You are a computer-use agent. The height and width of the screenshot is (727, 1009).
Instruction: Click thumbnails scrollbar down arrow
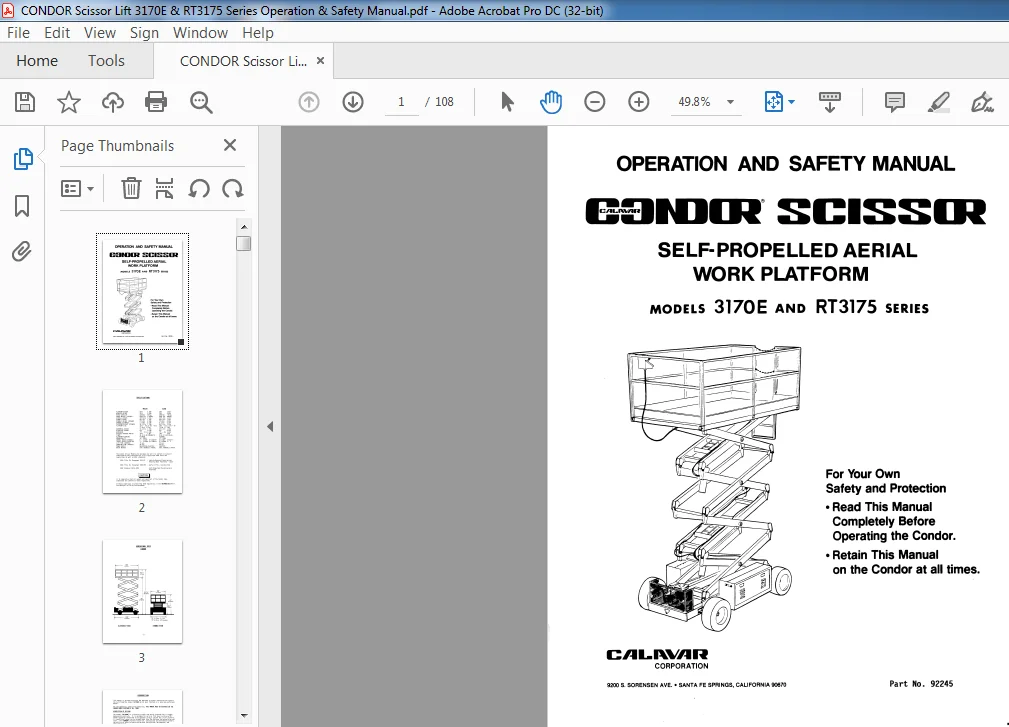point(244,715)
